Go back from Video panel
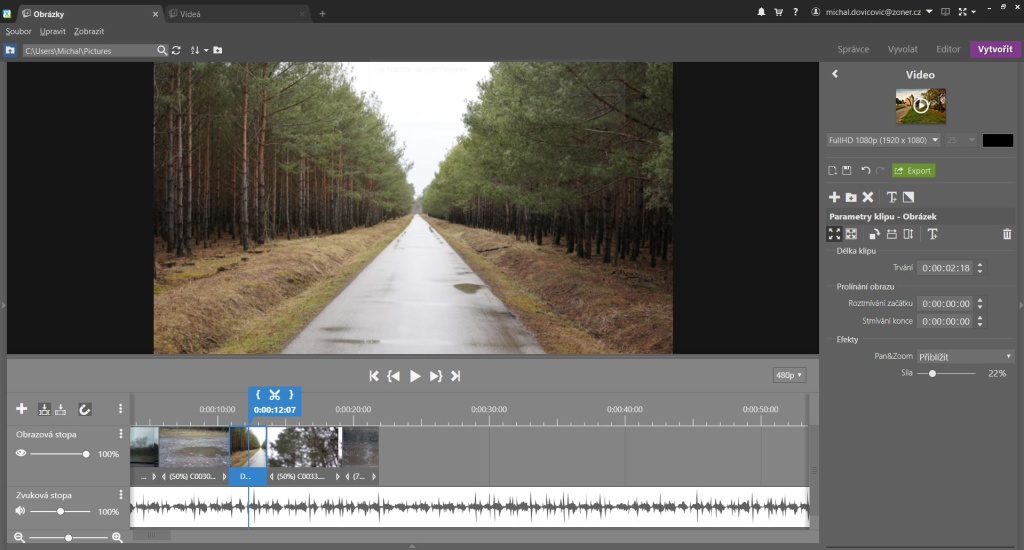This screenshot has height=550, width=1024. point(835,74)
